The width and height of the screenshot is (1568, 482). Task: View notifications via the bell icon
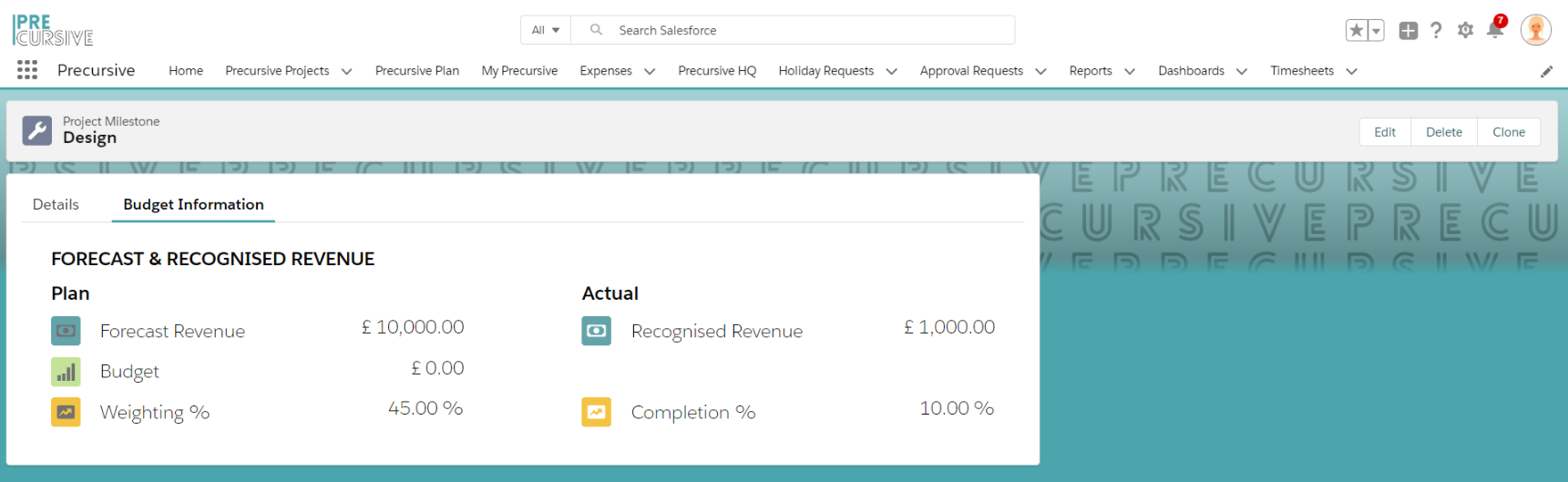[1494, 31]
